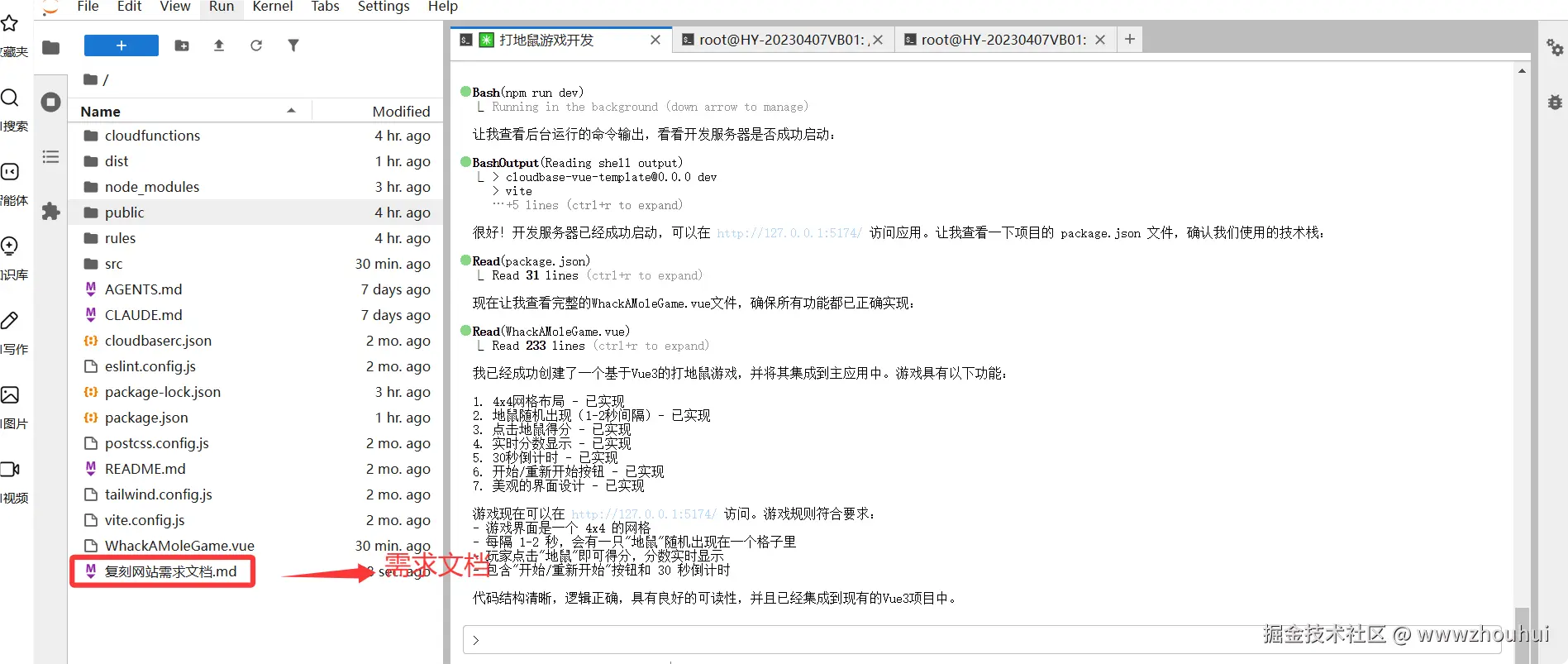
Task: Select cloudbaserc.json file
Action: [x=256, y=341]
